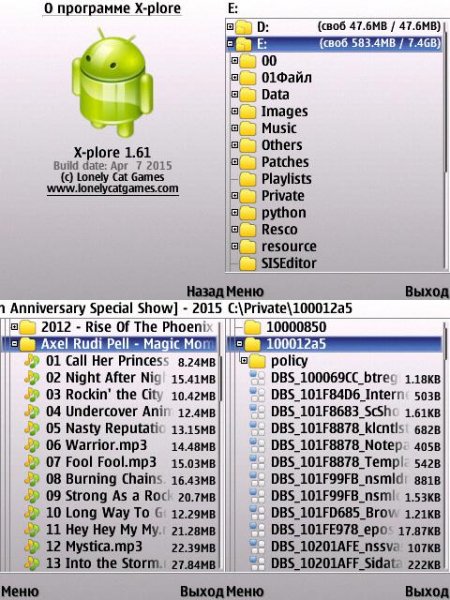The image size is (450, 600).
Task: Expand the resource folder
Action: (x=235, y=246)
